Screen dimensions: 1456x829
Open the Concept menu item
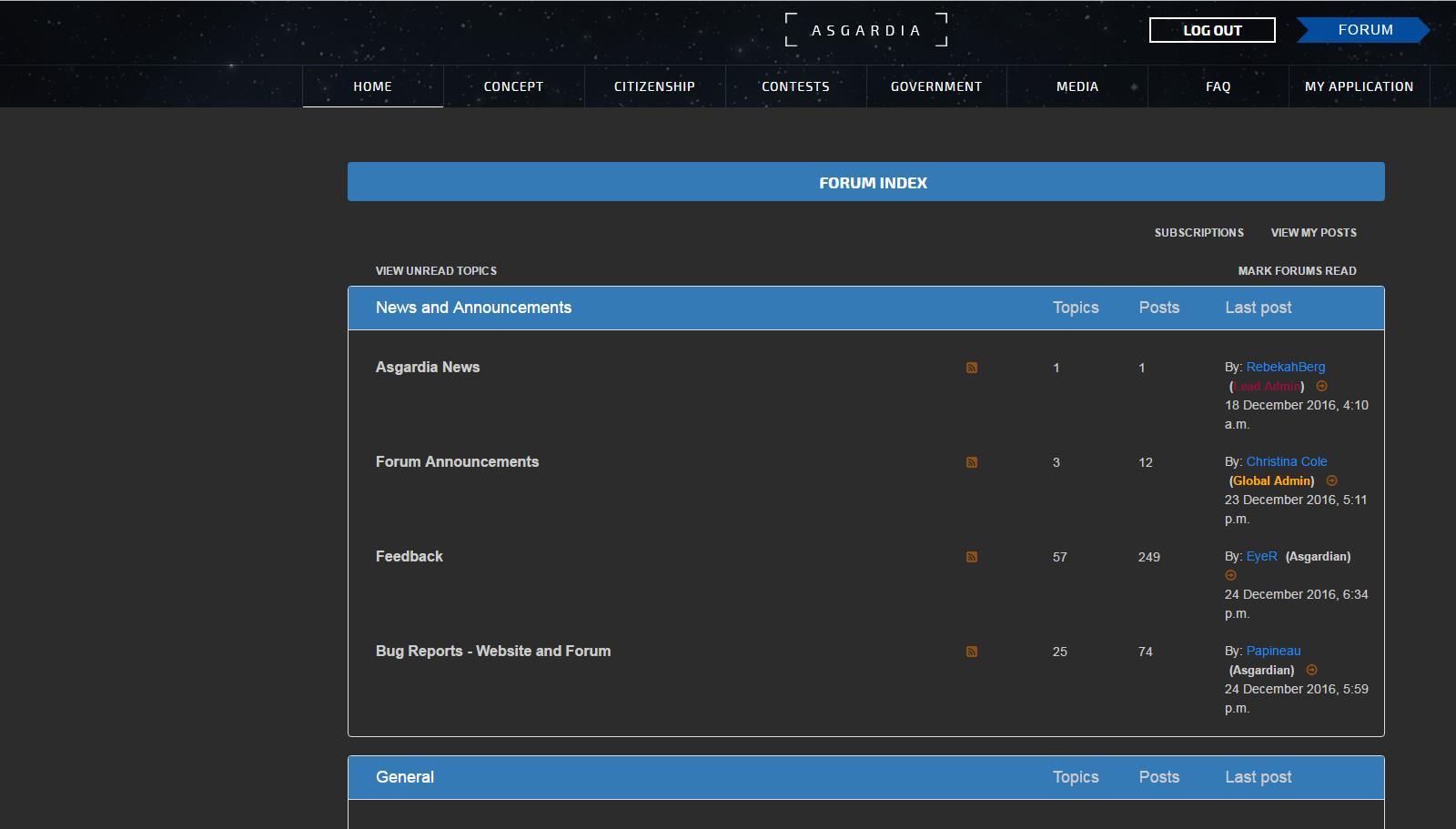click(513, 86)
